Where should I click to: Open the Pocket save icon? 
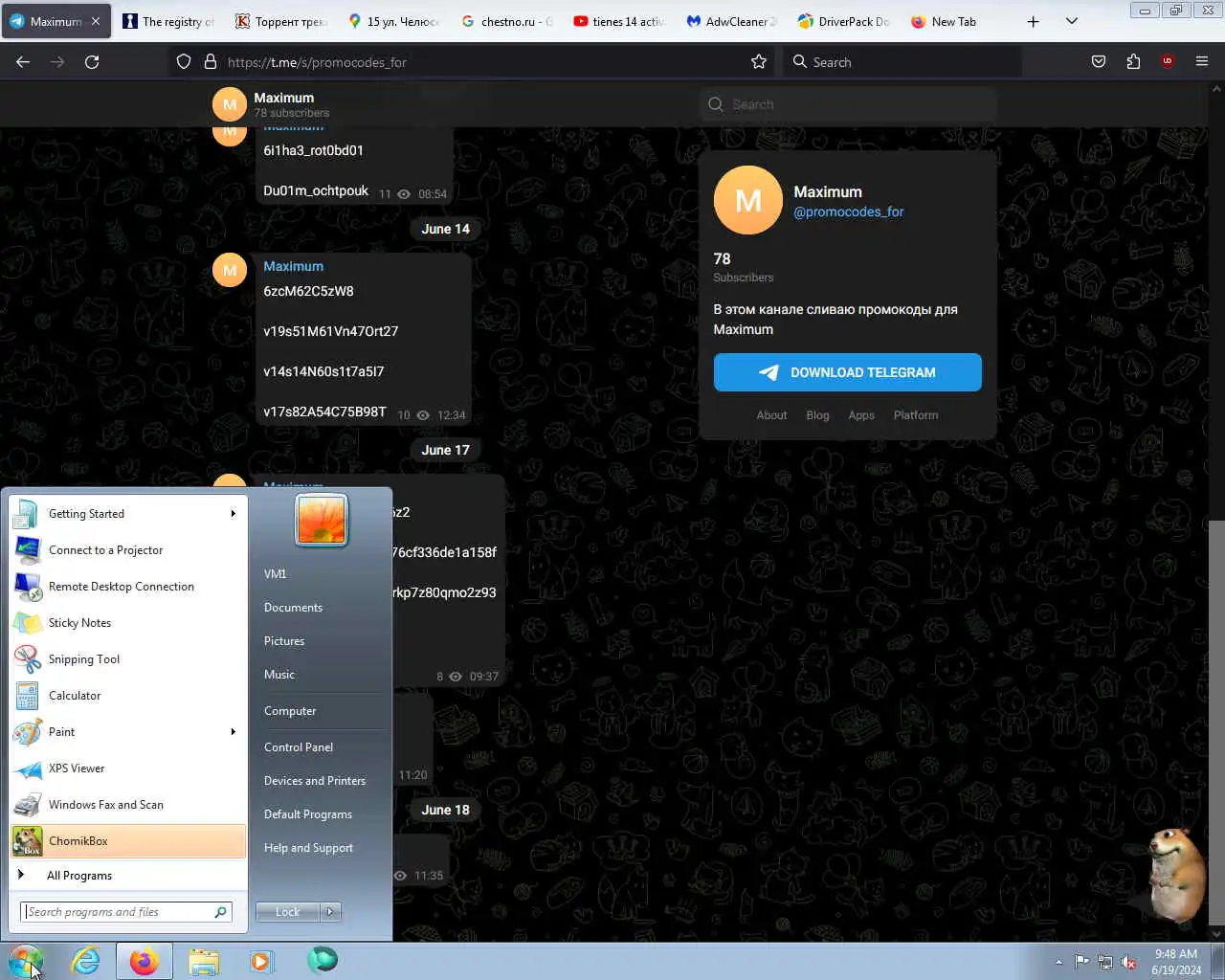[1099, 61]
